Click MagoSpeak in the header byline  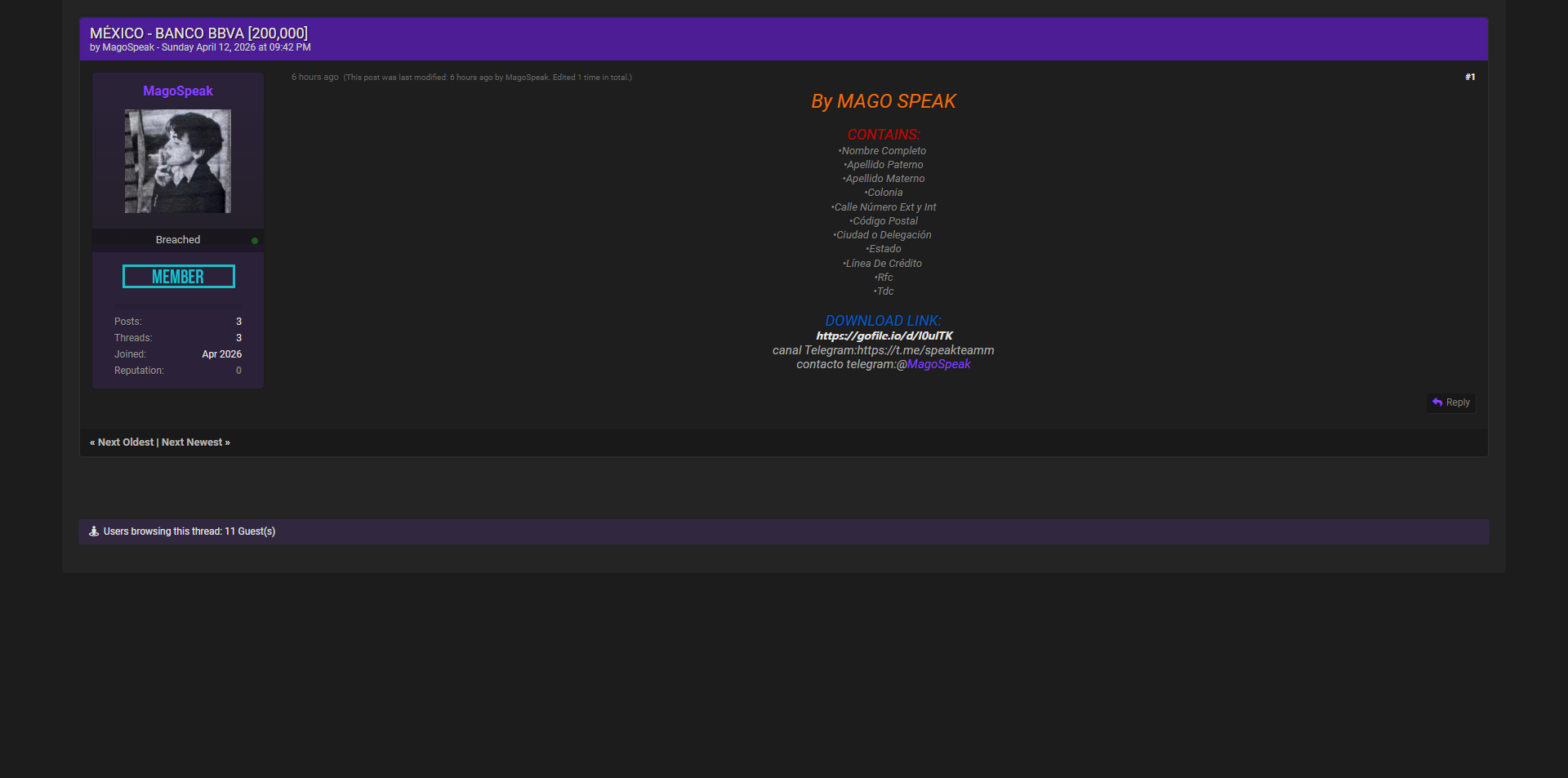click(x=128, y=47)
